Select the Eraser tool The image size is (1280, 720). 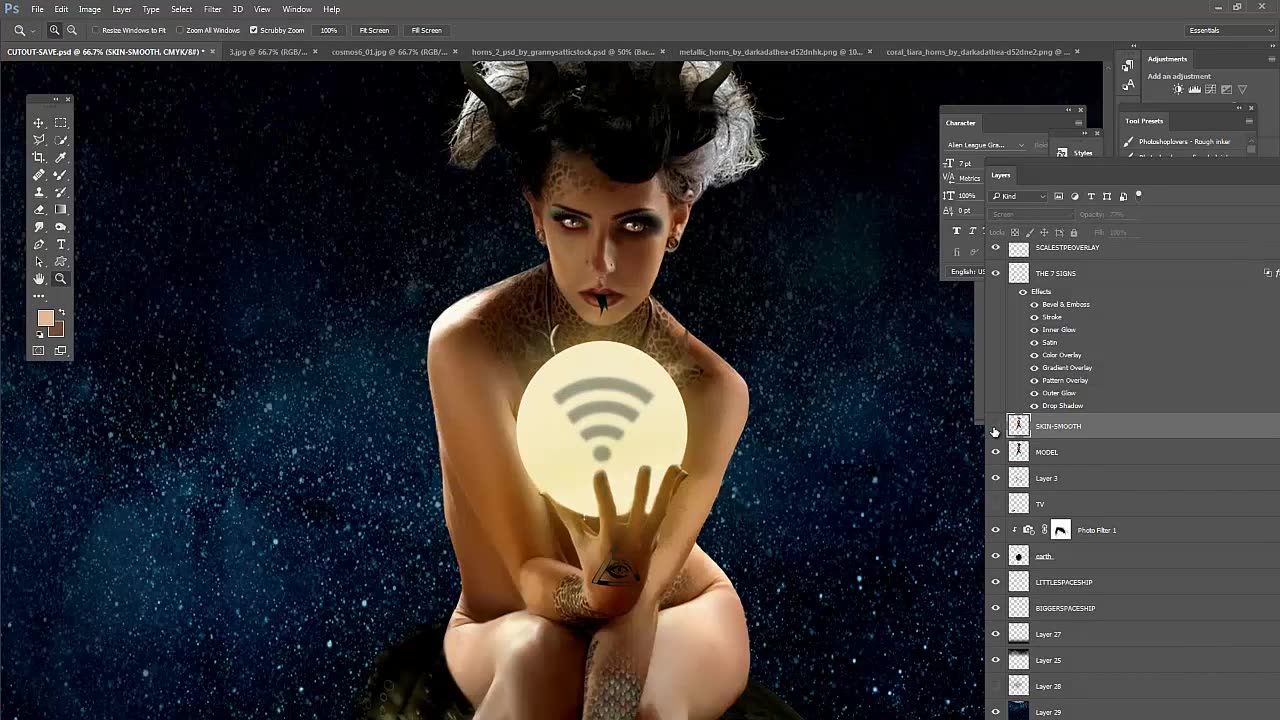tap(39, 210)
